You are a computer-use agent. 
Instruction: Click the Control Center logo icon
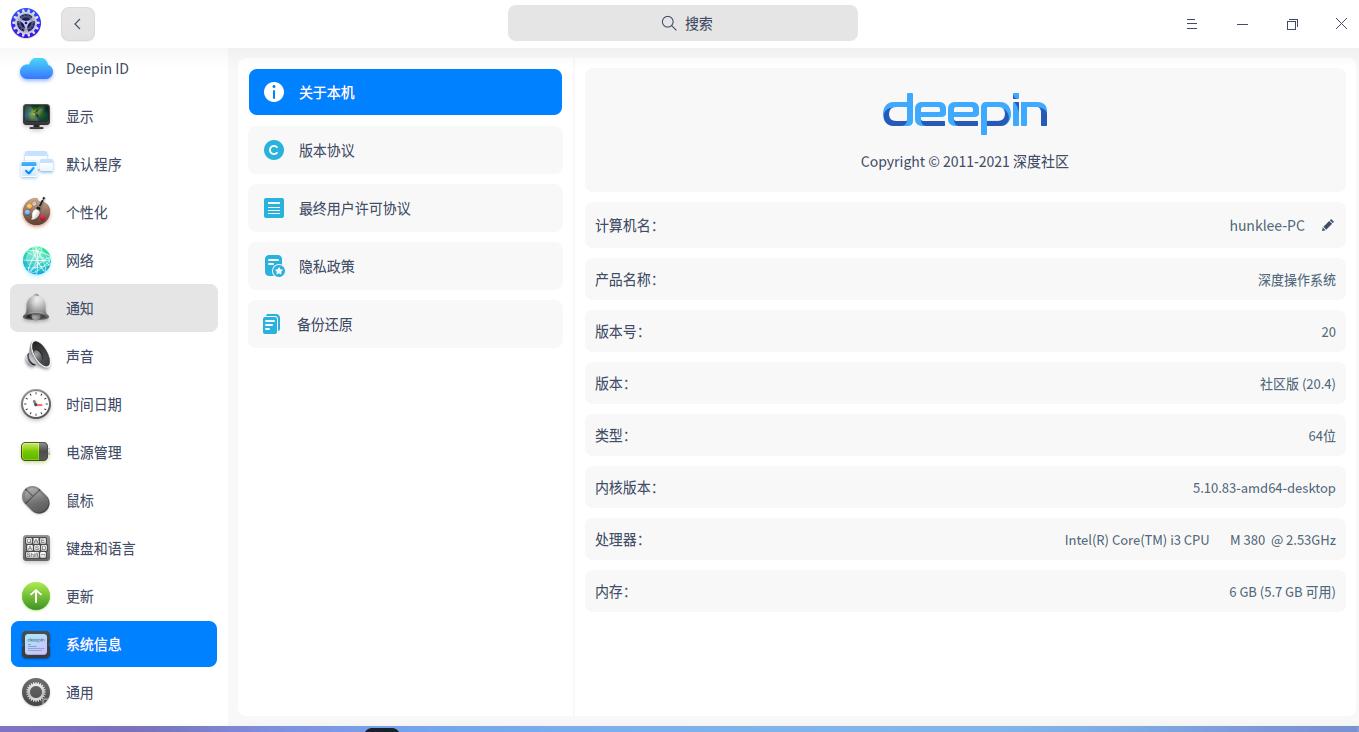tap(26, 23)
